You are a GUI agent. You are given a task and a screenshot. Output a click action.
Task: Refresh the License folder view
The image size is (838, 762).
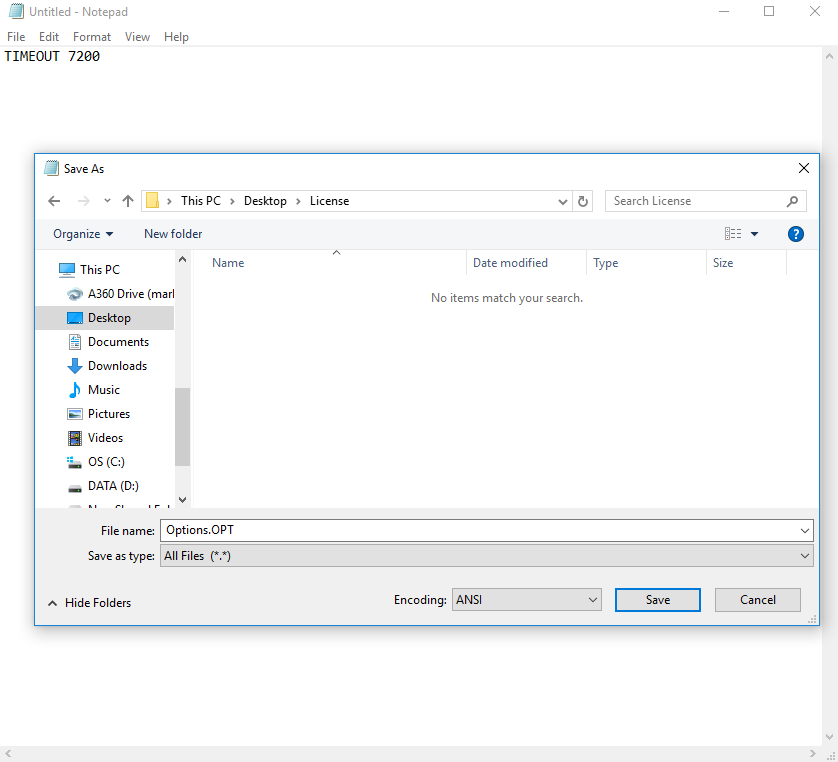[x=583, y=201]
